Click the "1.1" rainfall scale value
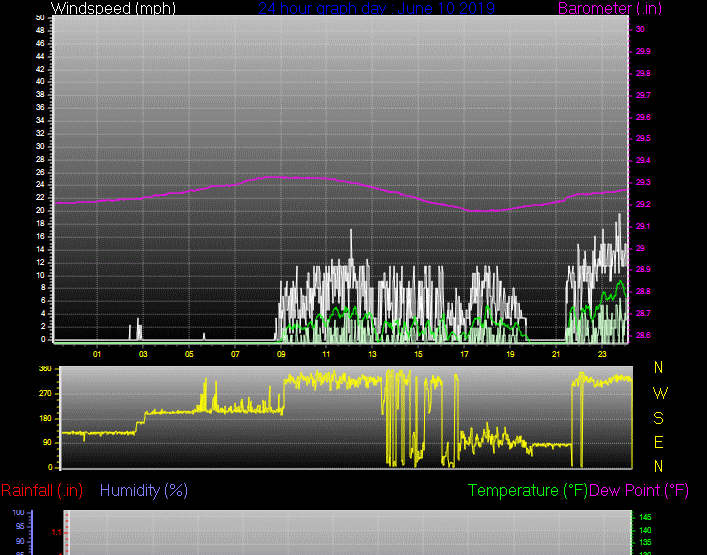 tap(56, 533)
